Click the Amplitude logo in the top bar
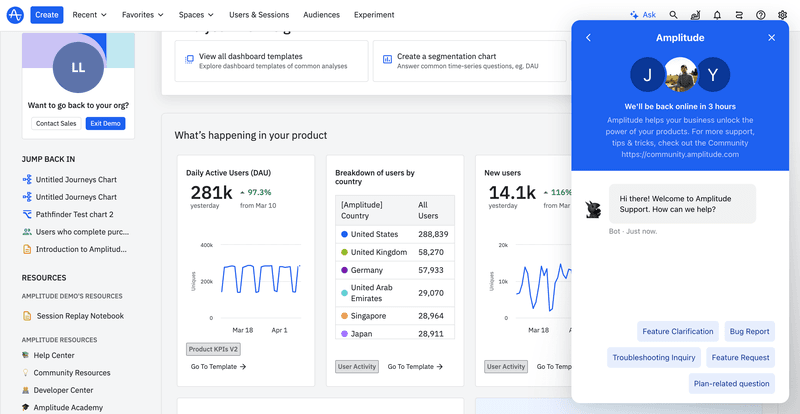Image resolution: width=800 pixels, height=414 pixels. point(14,15)
